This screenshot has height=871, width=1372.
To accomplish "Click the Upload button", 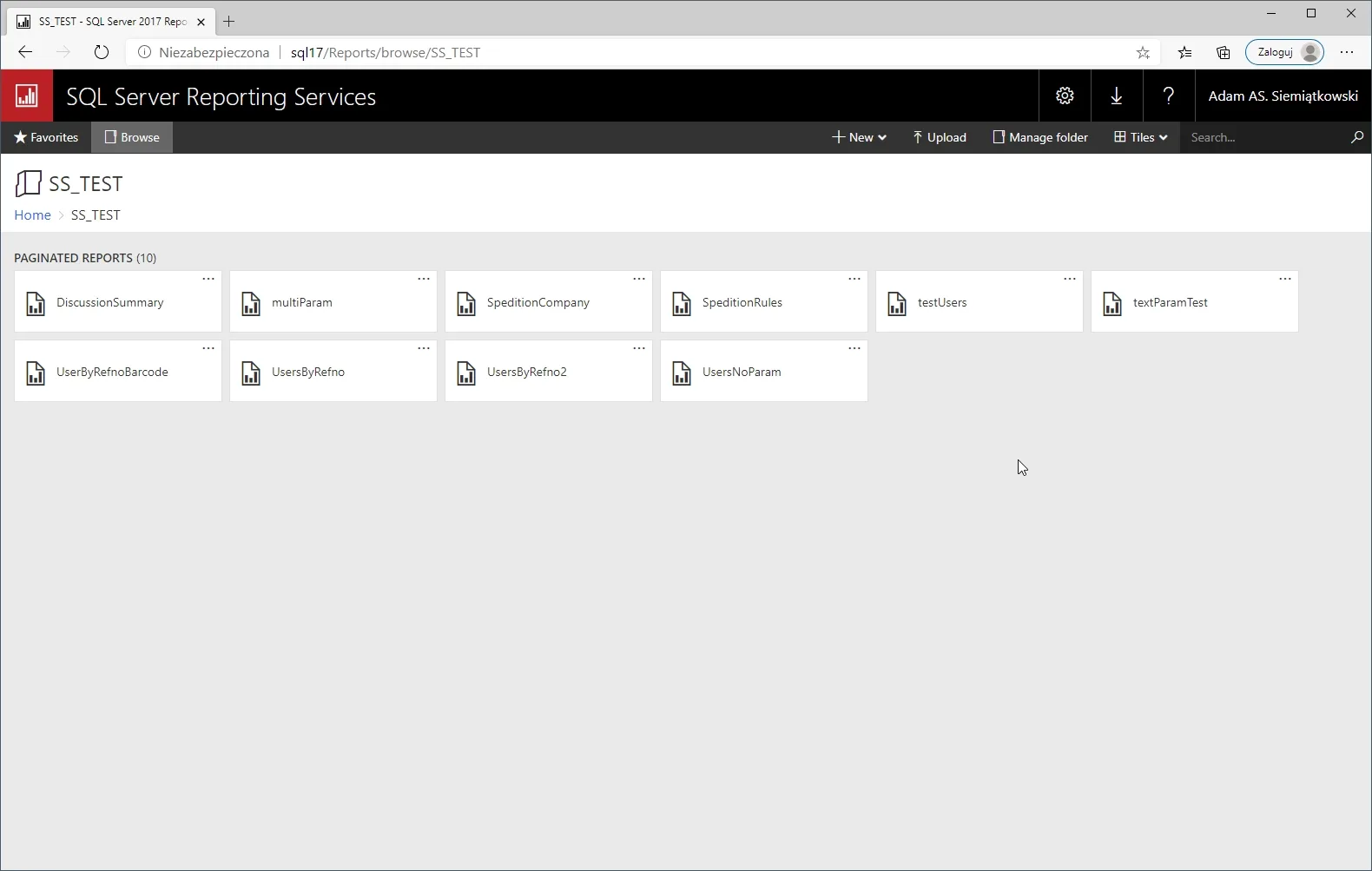I will point(940,137).
